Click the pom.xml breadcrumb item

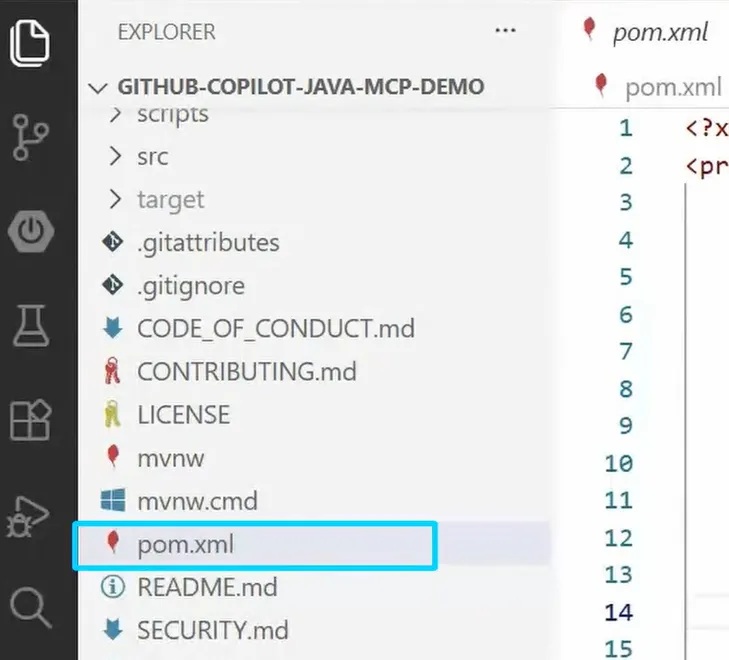click(673, 87)
